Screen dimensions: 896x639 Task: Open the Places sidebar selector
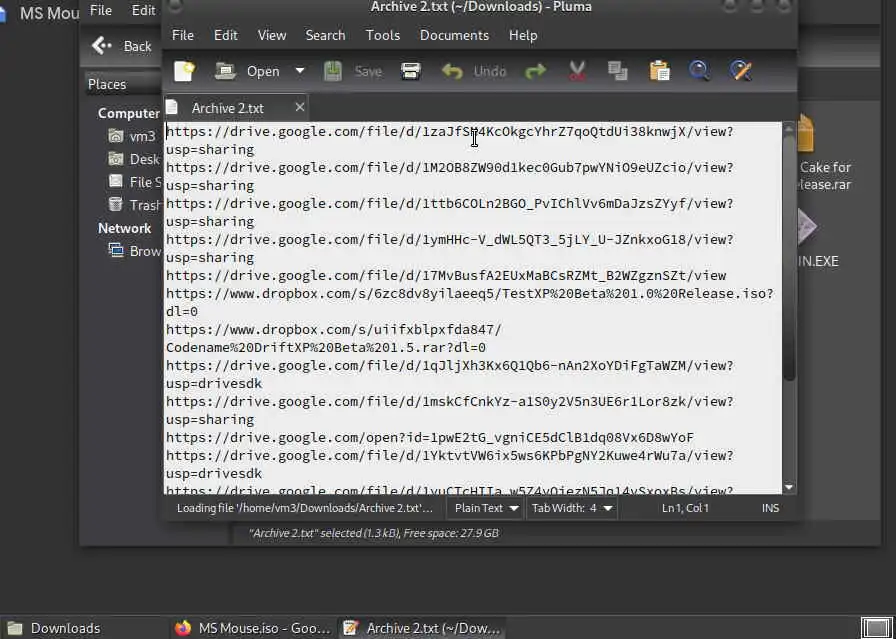tap(123, 84)
